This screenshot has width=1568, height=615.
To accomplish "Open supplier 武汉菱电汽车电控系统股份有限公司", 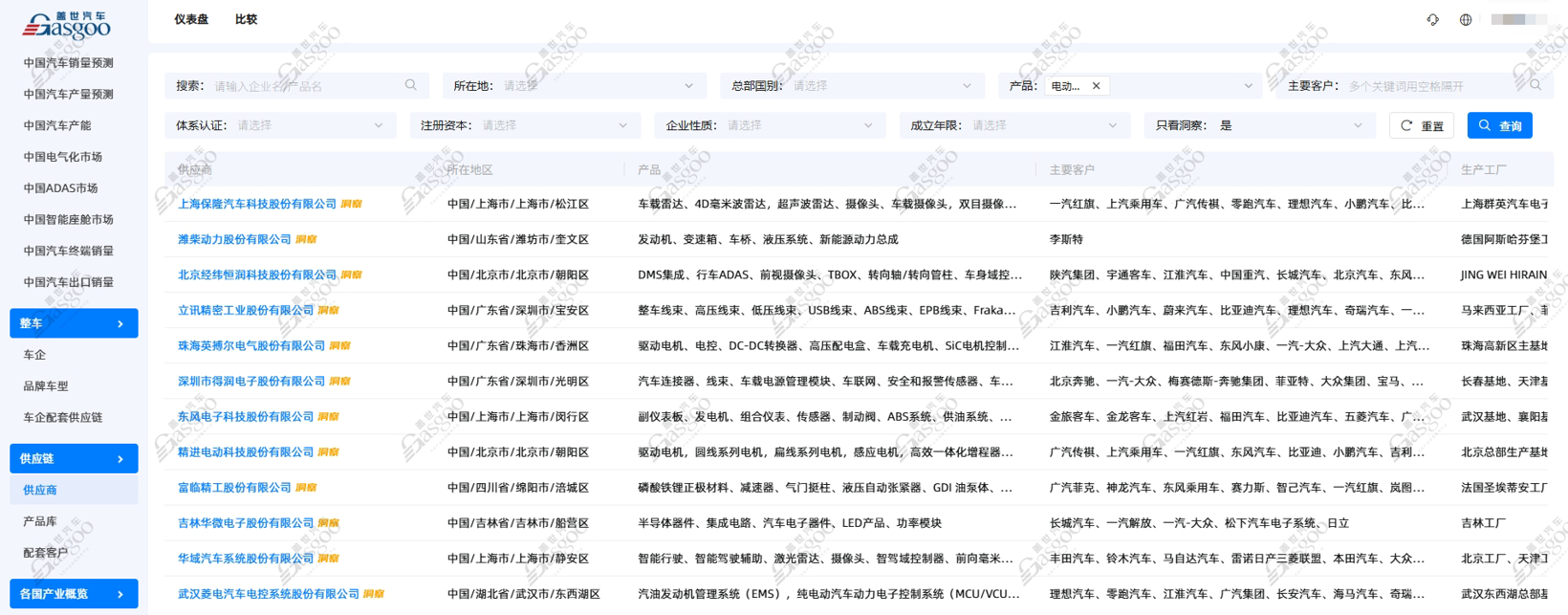I will [269, 594].
